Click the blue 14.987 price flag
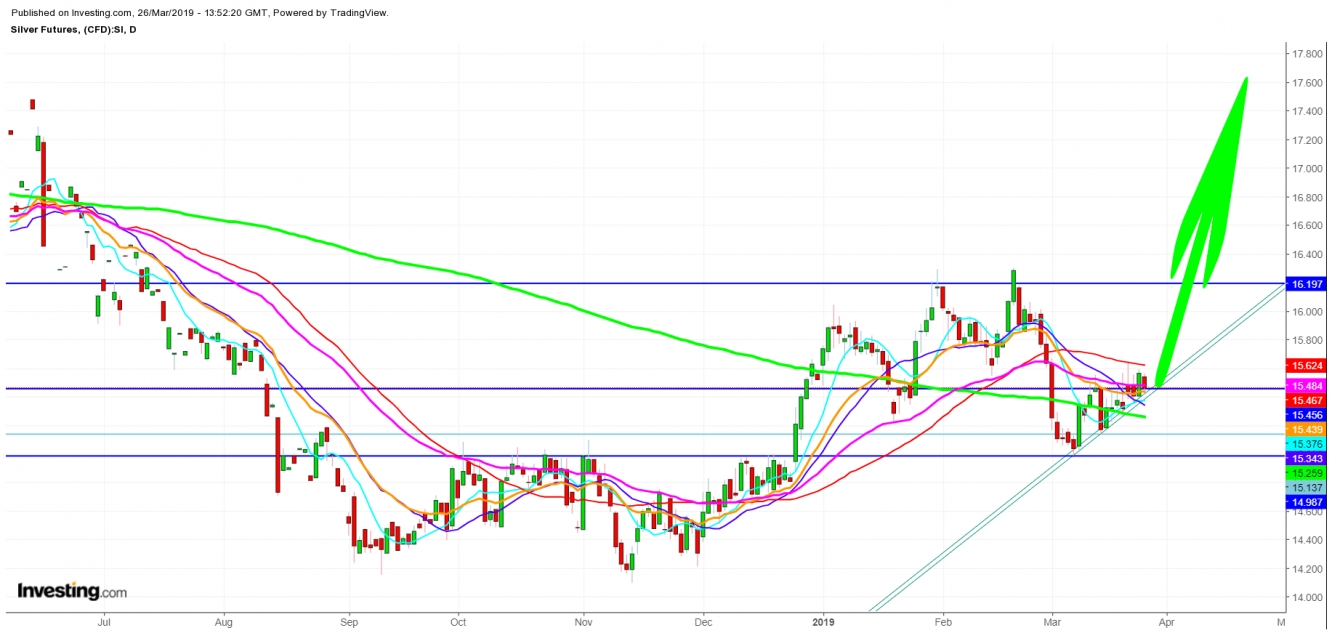 coord(1305,501)
